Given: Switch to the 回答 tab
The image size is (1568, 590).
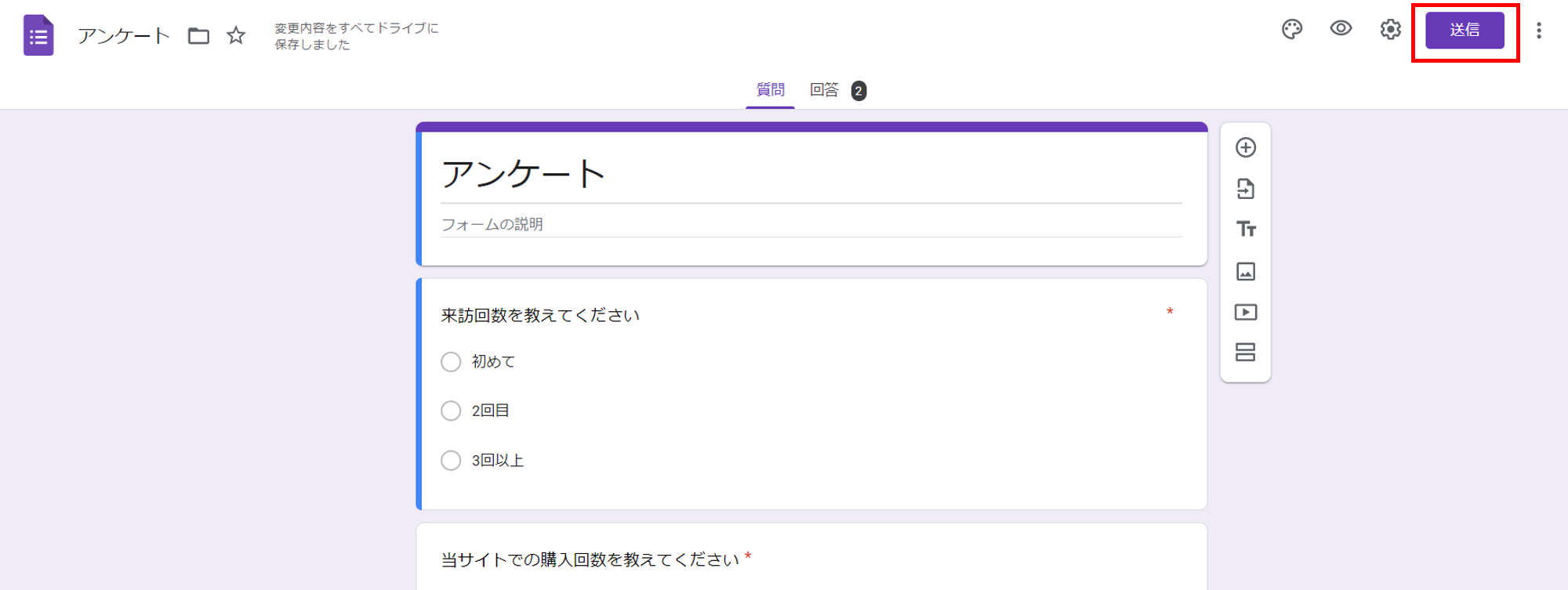Looking at the screenshot, I should 824,90.
